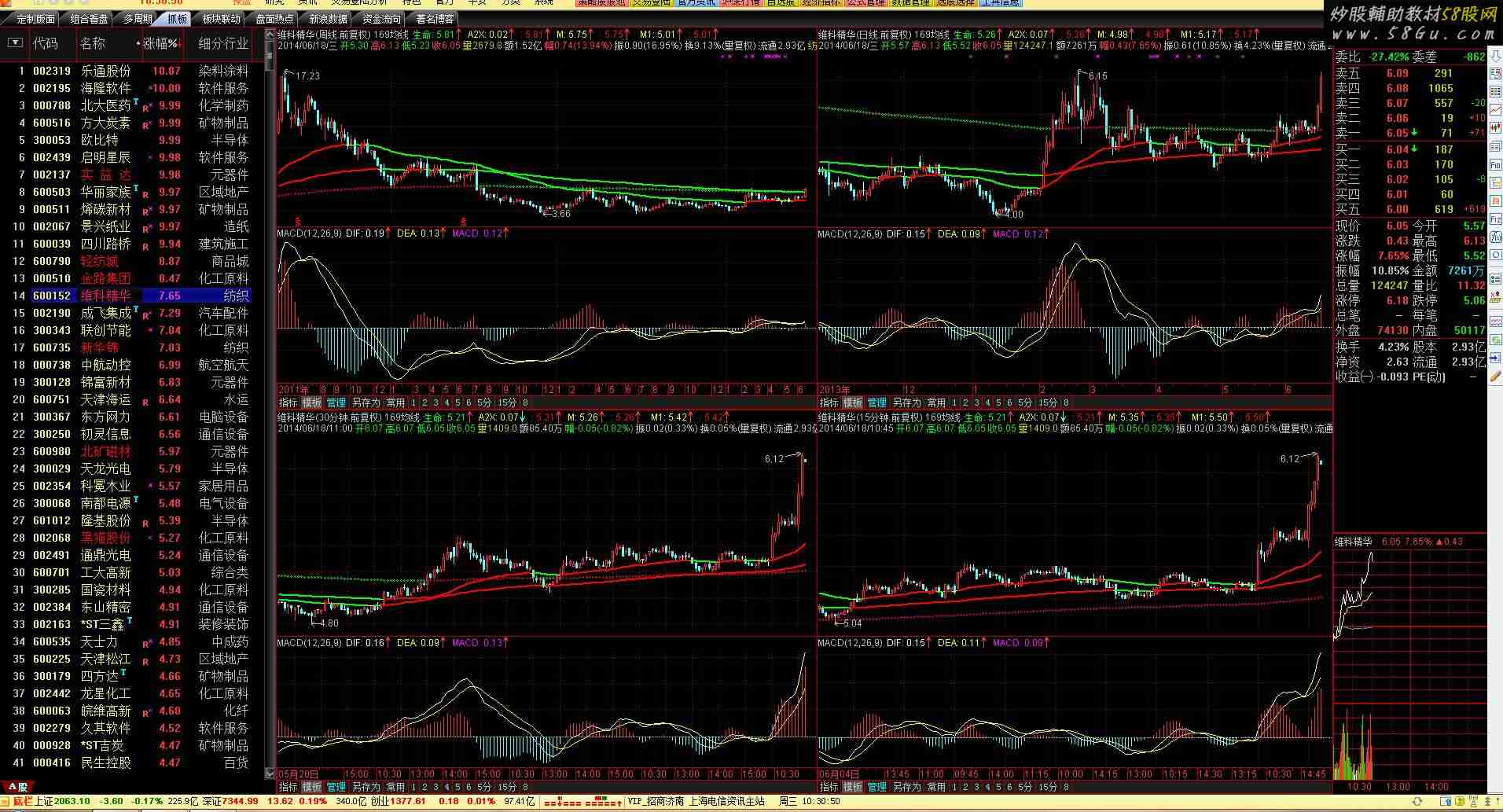The height and width of the screenshot is (812, 1503).
Task: Switch to the 板块联动 tab
Action: (222, 19)
